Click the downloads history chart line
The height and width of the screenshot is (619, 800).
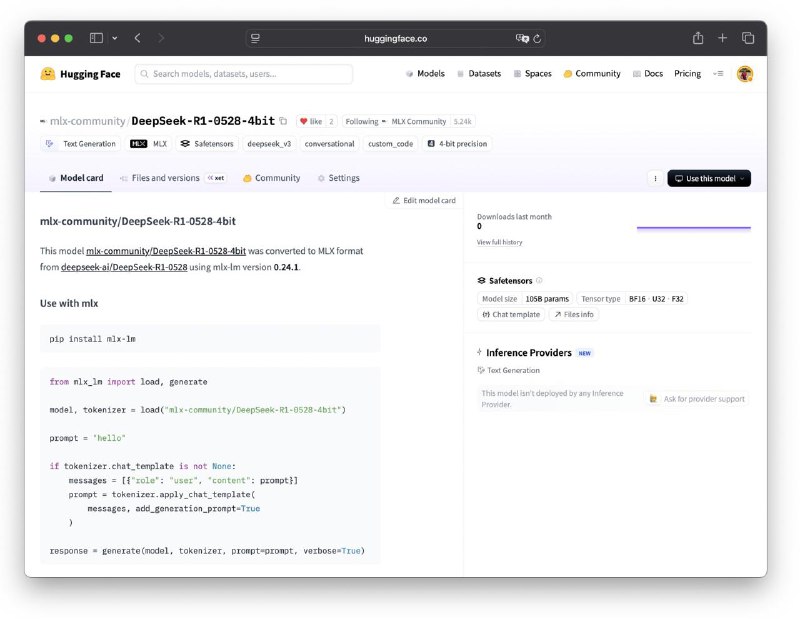point(694,228)
